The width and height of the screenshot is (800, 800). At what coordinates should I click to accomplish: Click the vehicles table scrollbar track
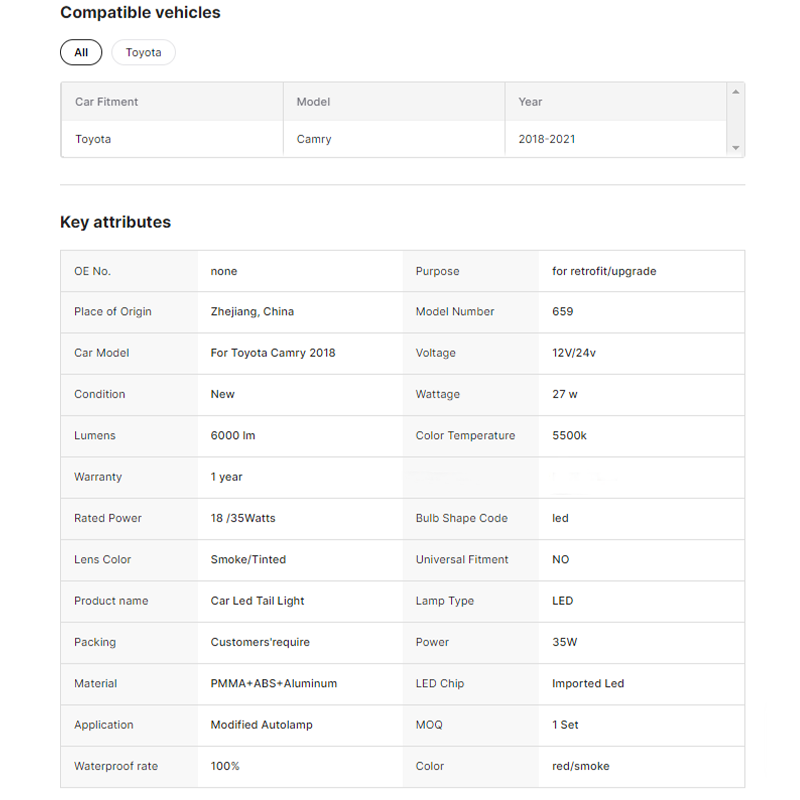tap(736, 120)
